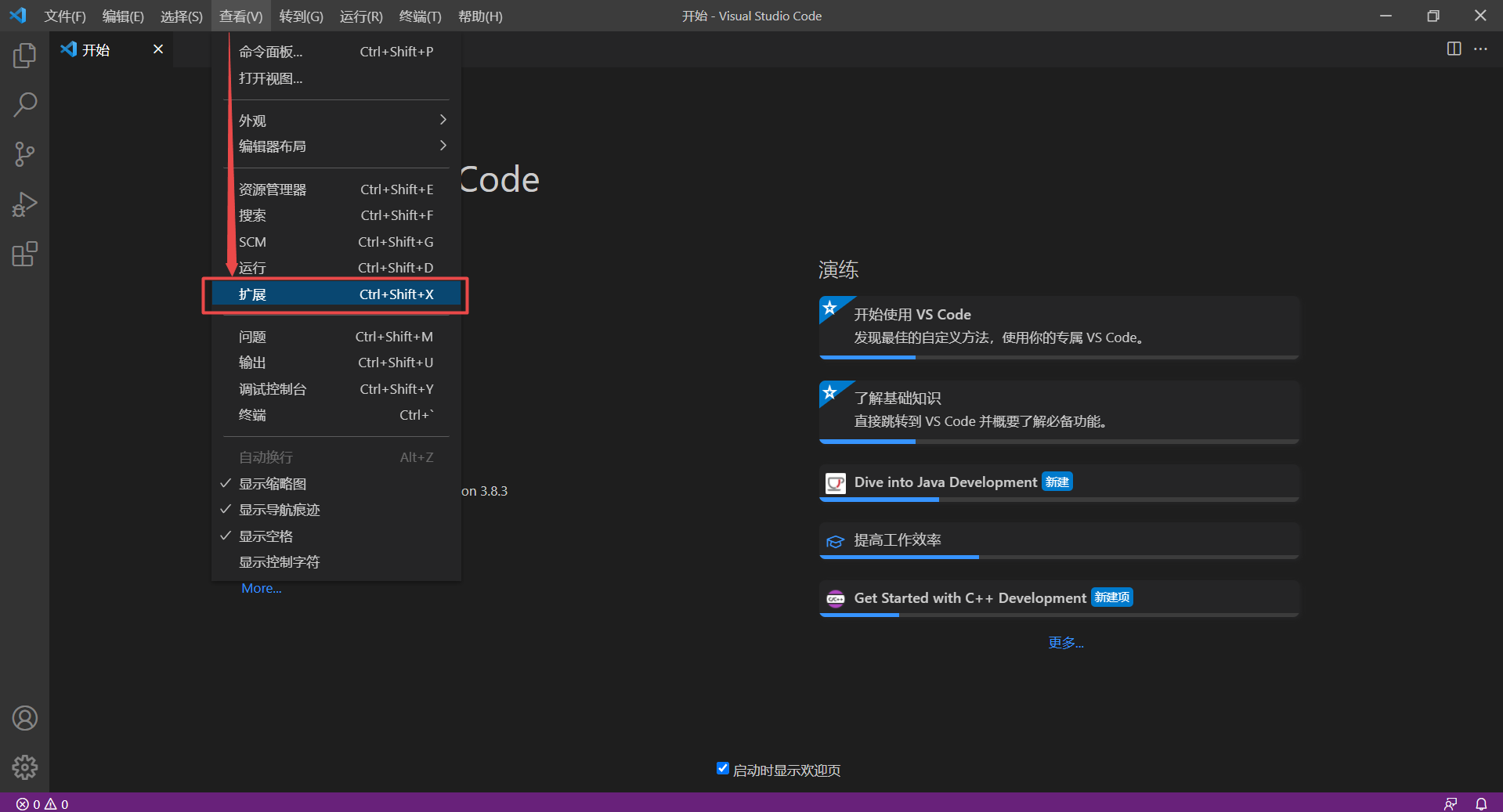Open the Search activity bar icon
1503x812 pixels.
(x=24, y=104)
